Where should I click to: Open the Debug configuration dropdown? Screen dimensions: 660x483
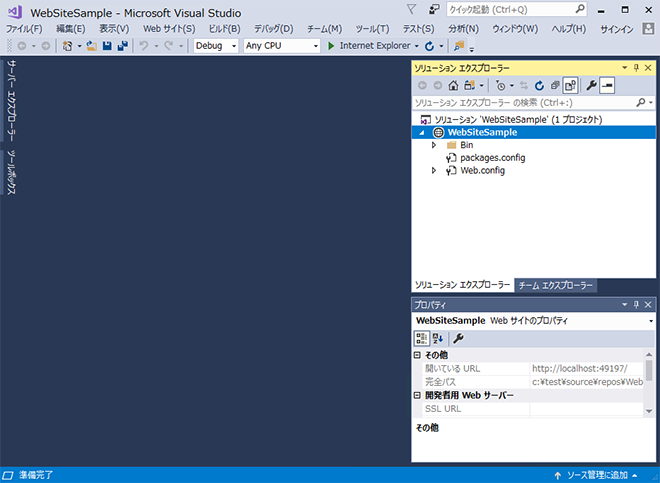click(x=234, y=46)
